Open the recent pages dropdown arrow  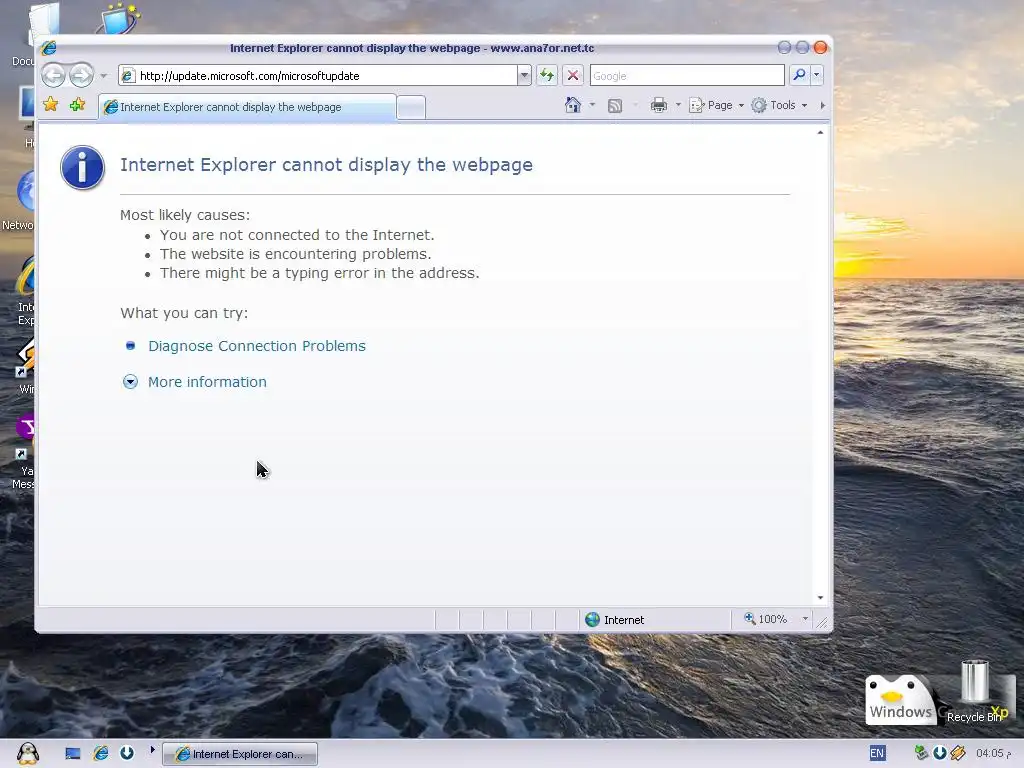pyautogui.click(x=104, y=76)
